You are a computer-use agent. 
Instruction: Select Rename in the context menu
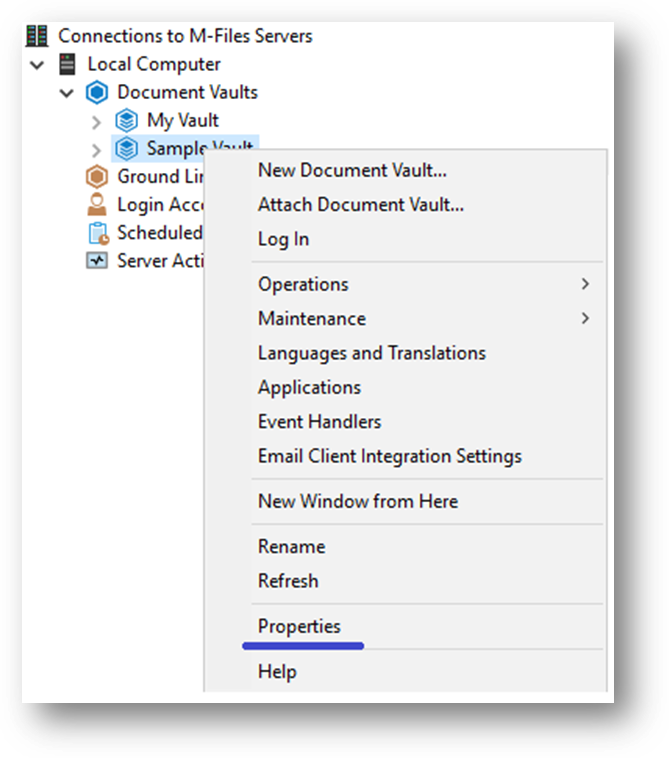[291, 547]
